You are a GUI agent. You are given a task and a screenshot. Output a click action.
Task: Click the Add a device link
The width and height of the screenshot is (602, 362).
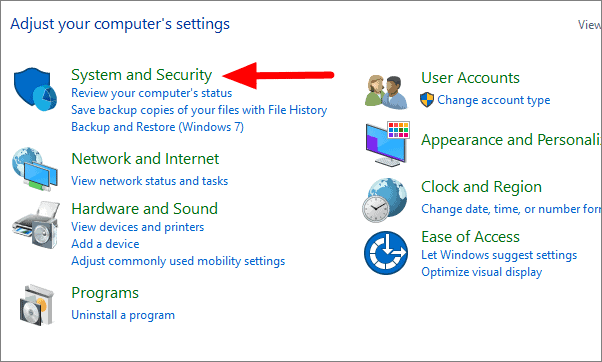coord(105,244)
